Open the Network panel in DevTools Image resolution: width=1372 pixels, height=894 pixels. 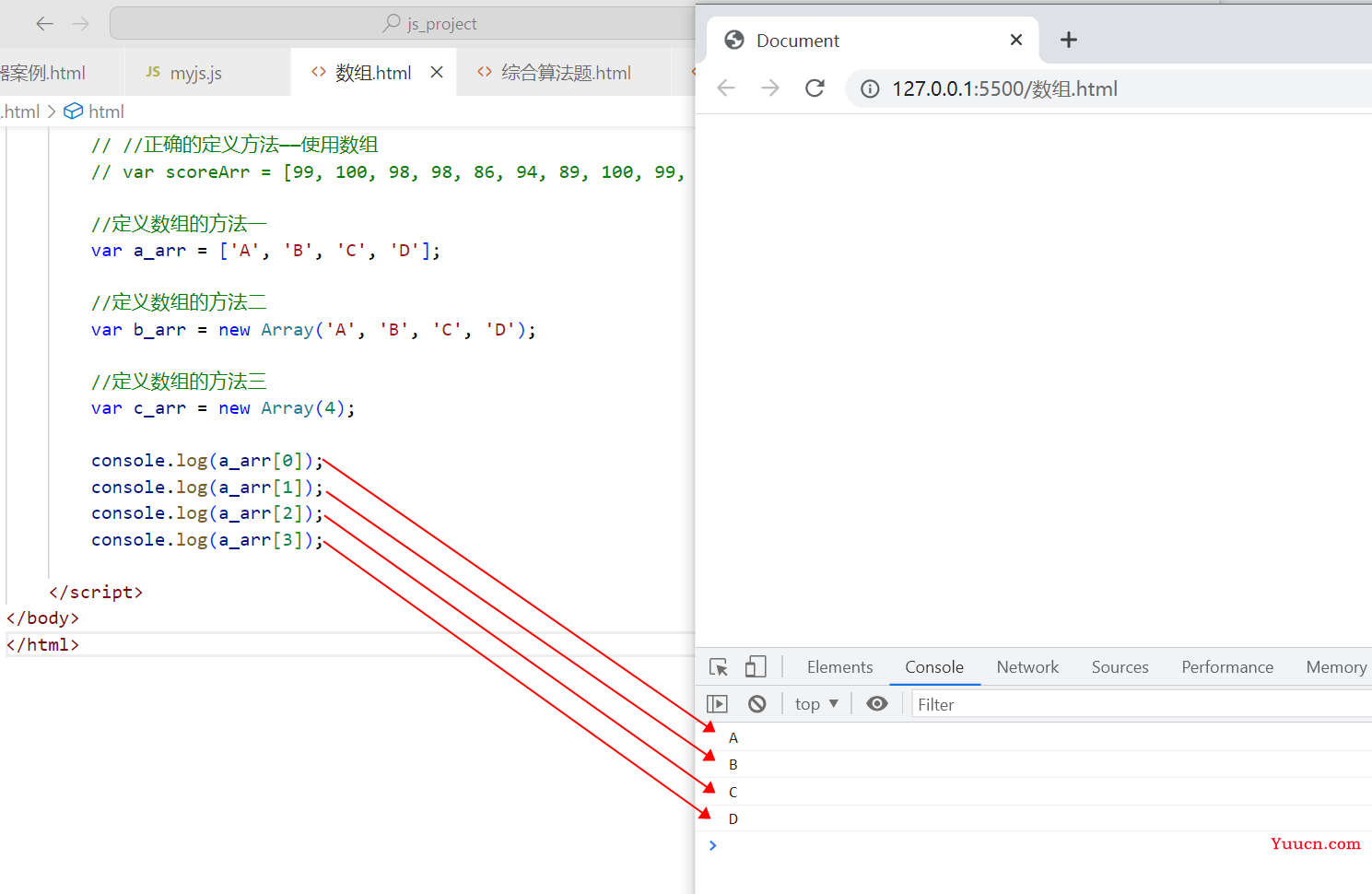(1027, 667)
